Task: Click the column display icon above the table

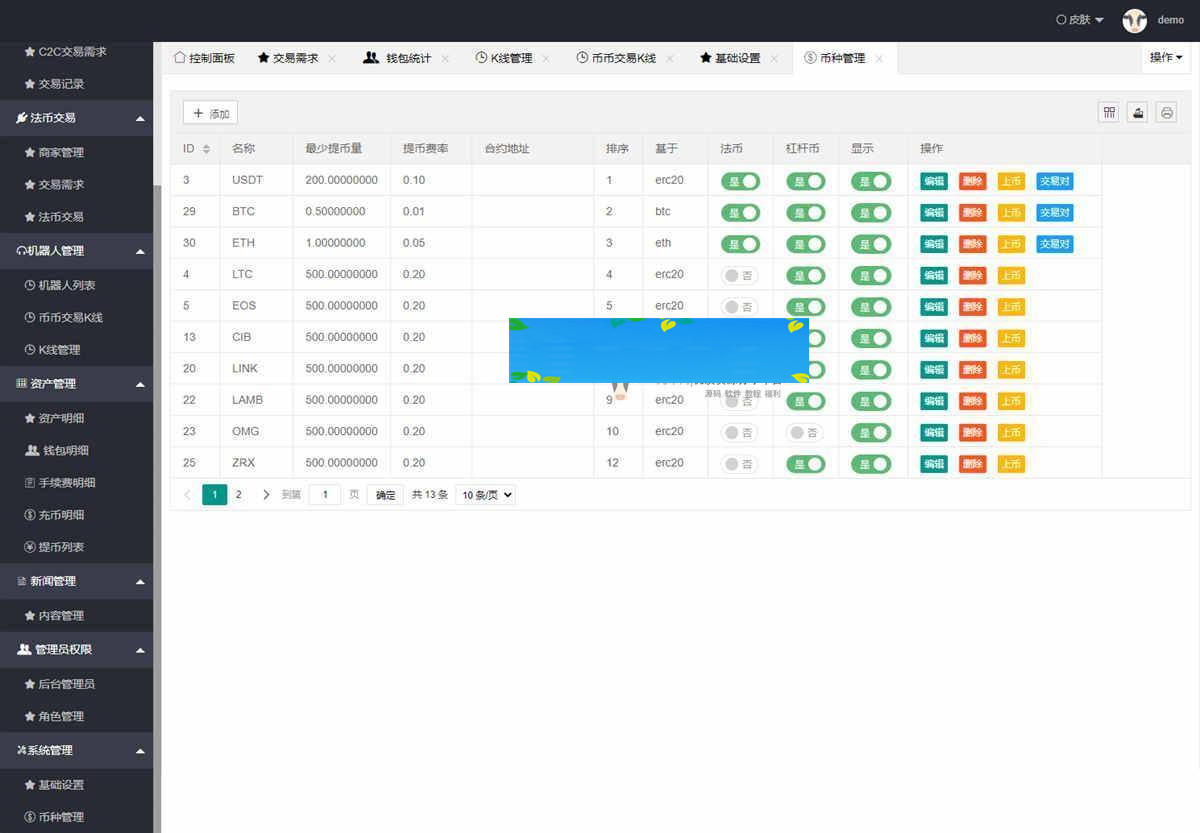Action: pos(1109,112)
